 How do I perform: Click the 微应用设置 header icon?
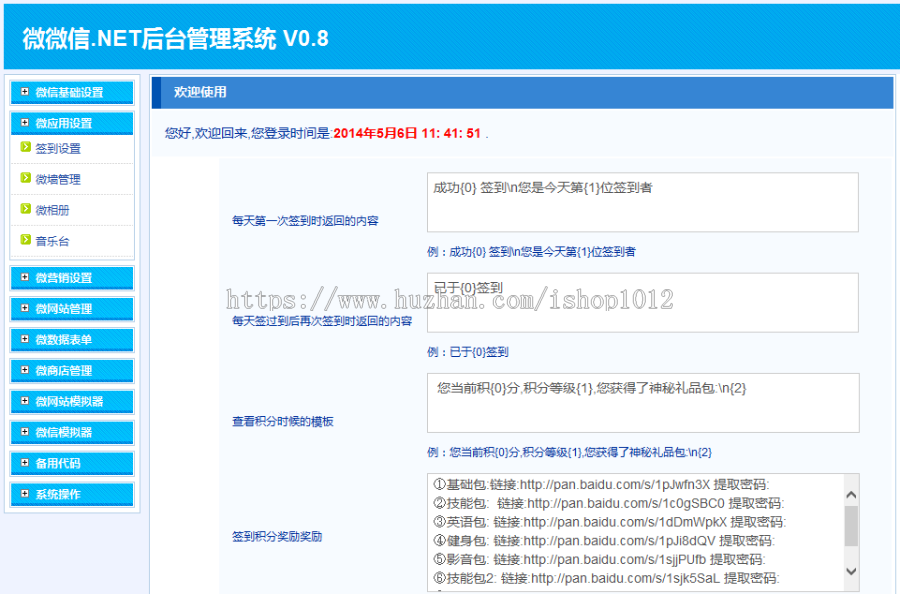[x=23, y=122]
